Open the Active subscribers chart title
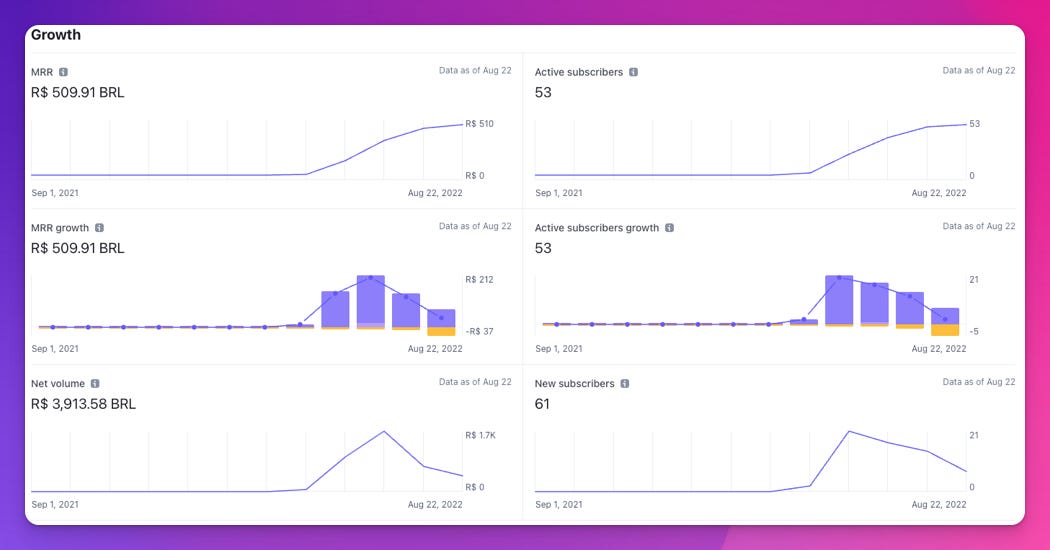1050x550 pixels. tap(579, 72)
